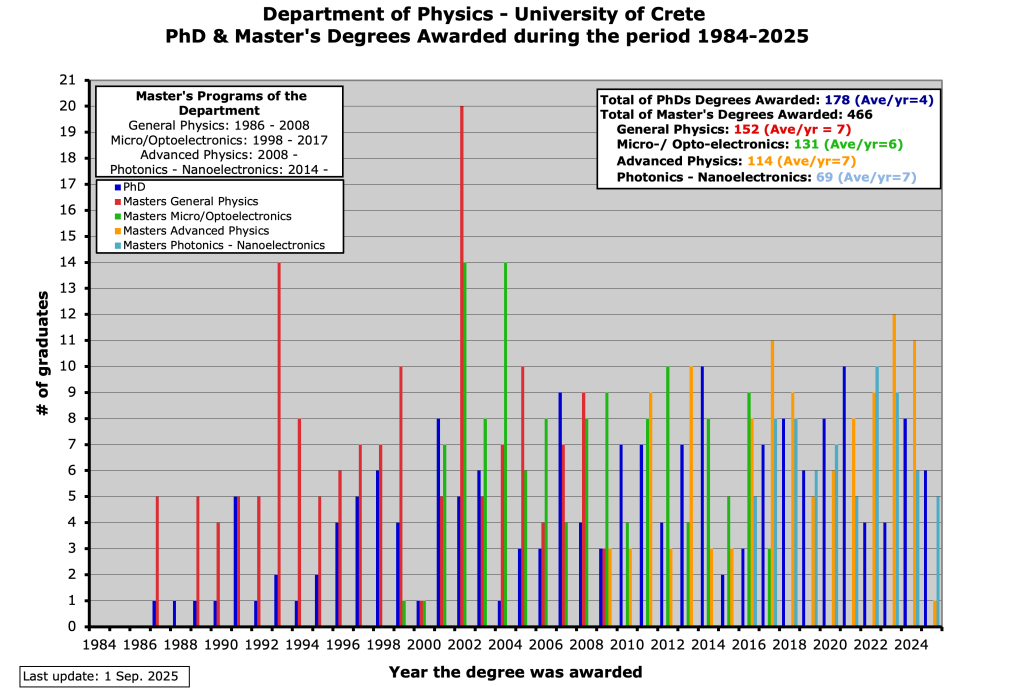Click the light-blue Masters Photonics legend swatch
The width and height of the screenshot is (1024, 697).
click(x=118, y=246)
